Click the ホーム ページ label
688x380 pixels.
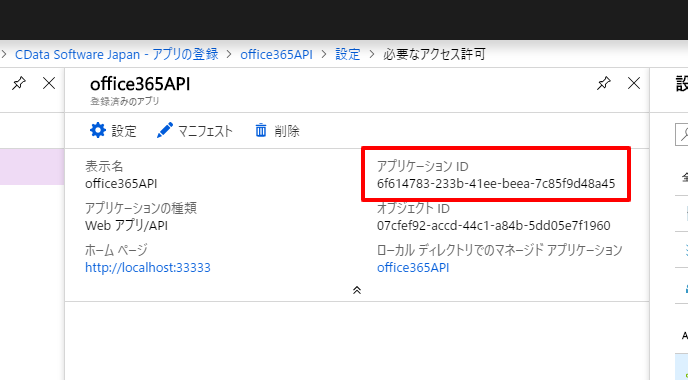tap(116, 250)
